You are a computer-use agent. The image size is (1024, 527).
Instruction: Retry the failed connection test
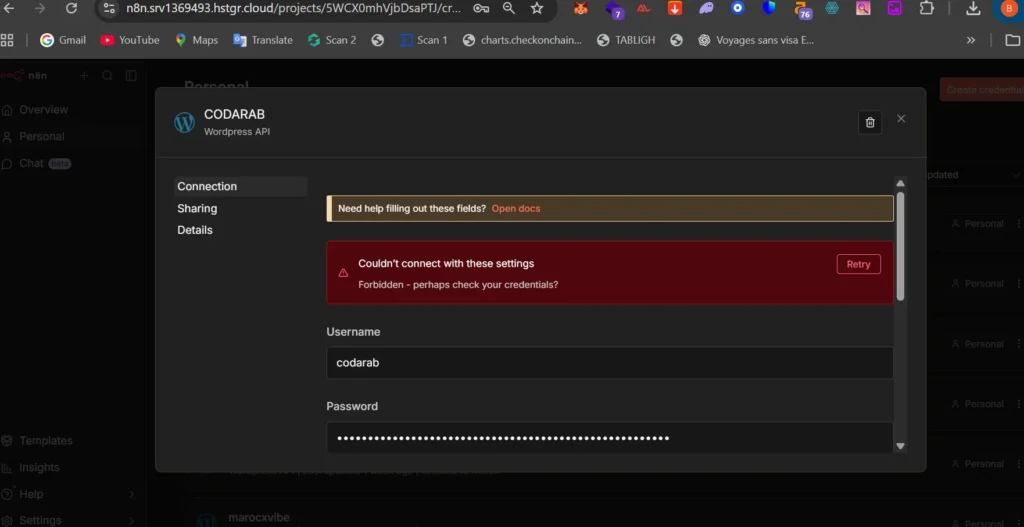(x=858, y=264)
